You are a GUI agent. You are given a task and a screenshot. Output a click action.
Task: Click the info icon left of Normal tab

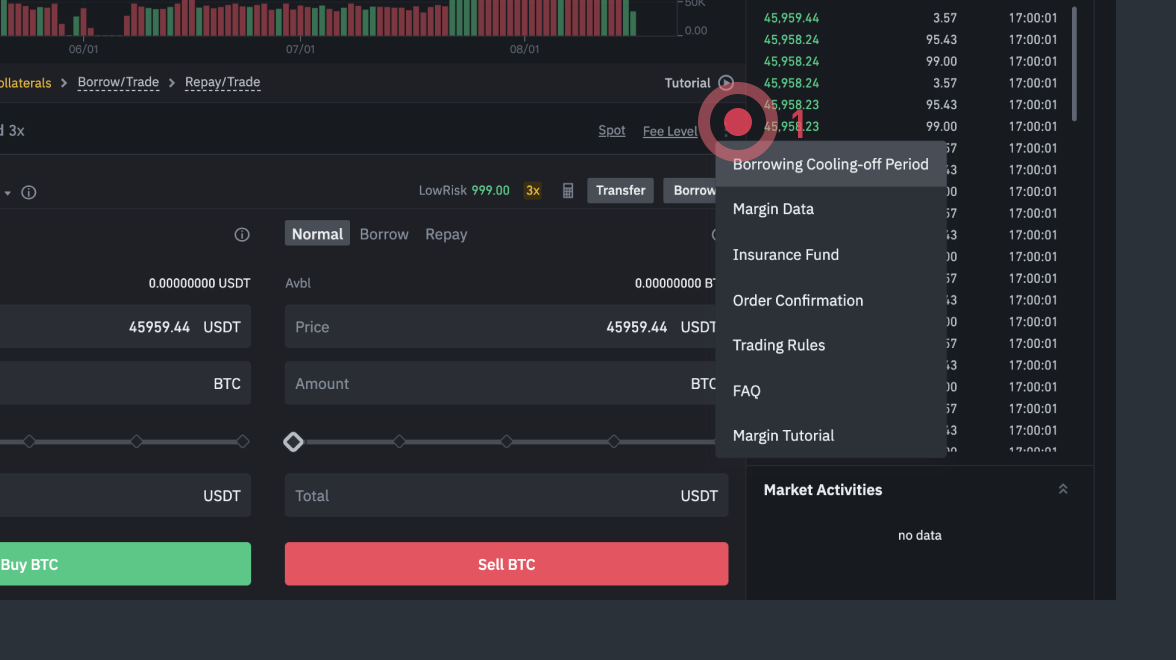(242, 235)
